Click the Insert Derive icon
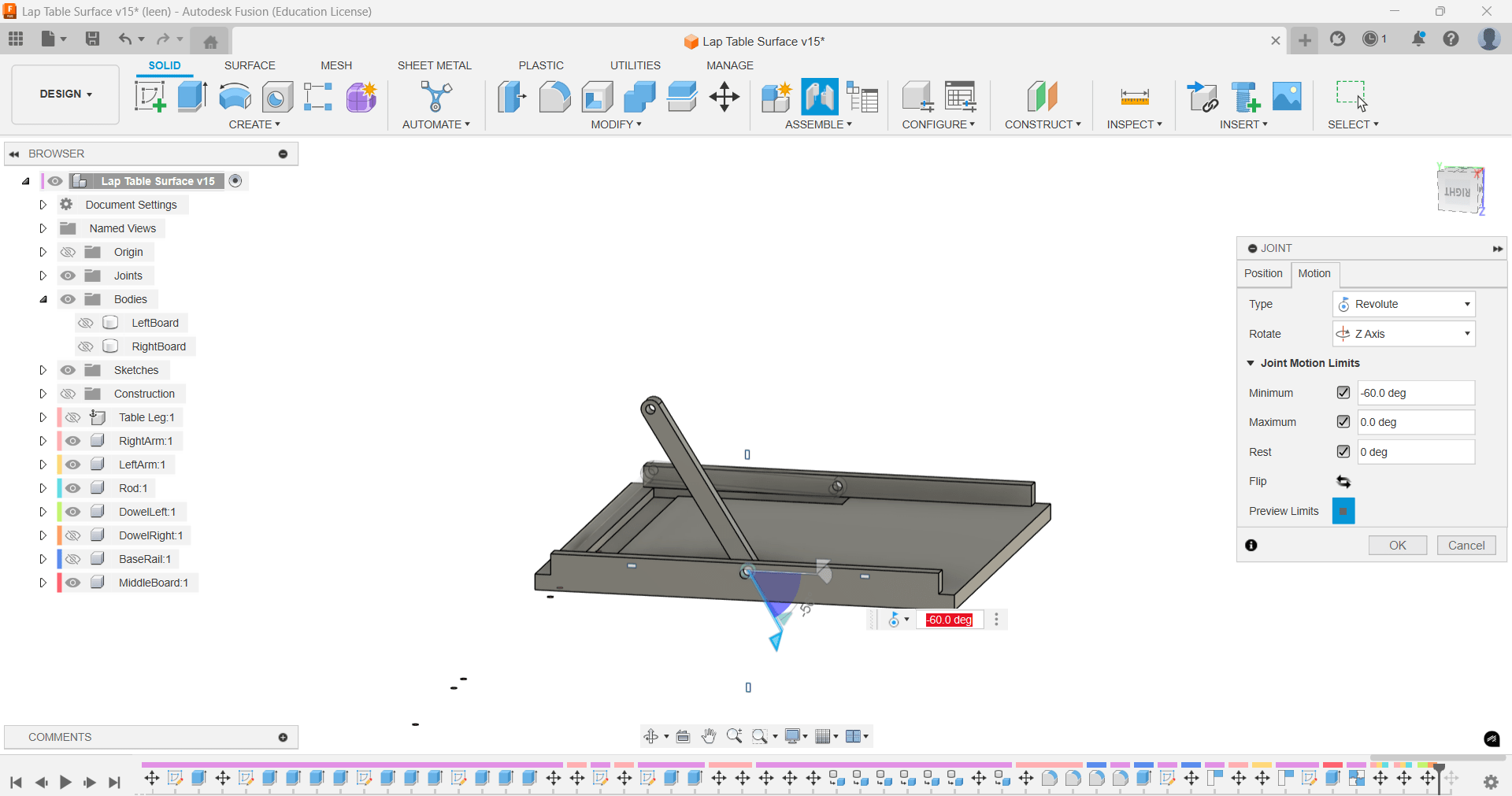The width and height of the screenshot is (1512, 796). pos(1203,97)
